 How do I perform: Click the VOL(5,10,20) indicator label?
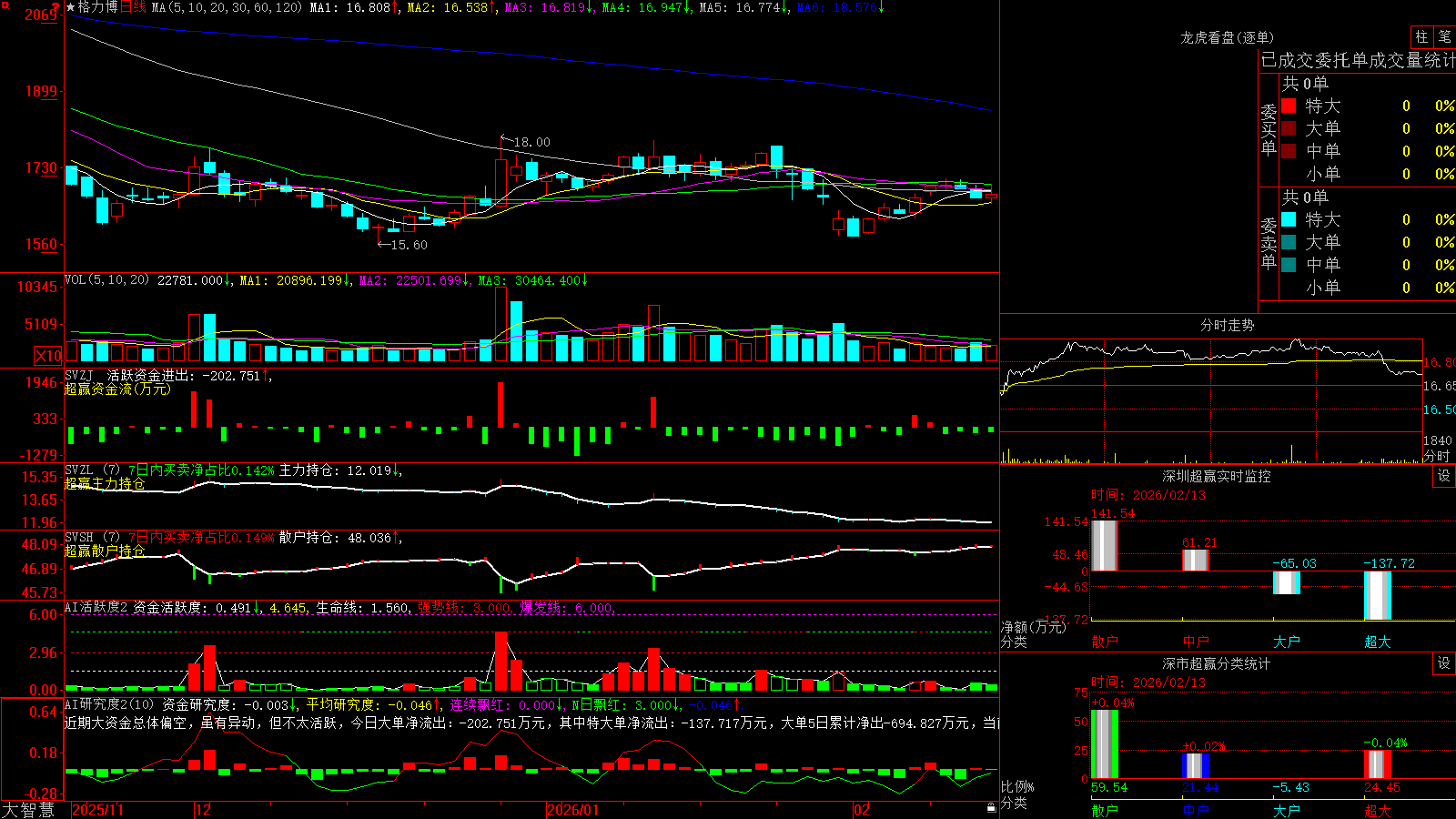tap(106, 280)
